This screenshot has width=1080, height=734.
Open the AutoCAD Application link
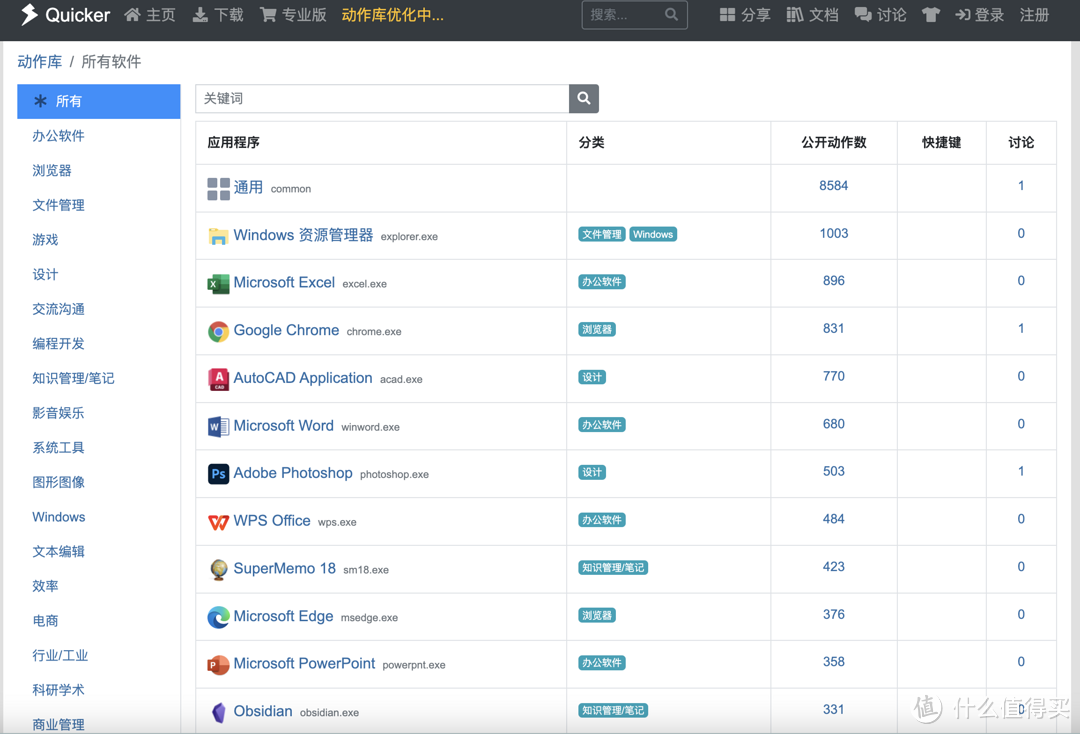302,377
